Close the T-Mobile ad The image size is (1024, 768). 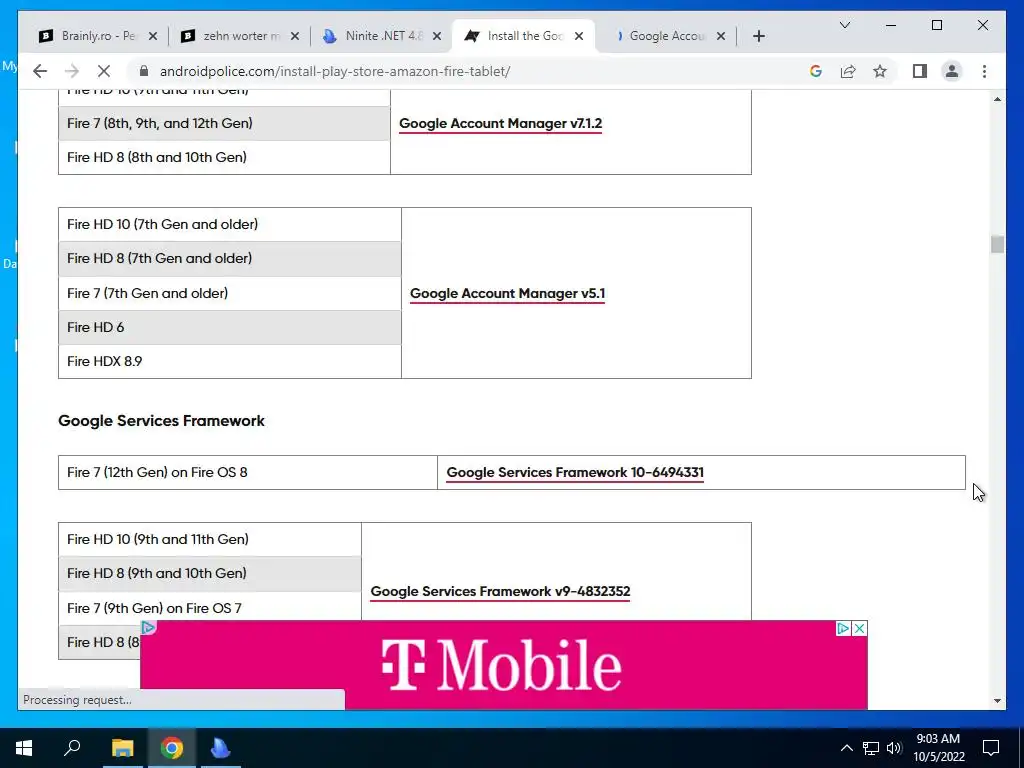pyautogui.click(x=860, y=628)
